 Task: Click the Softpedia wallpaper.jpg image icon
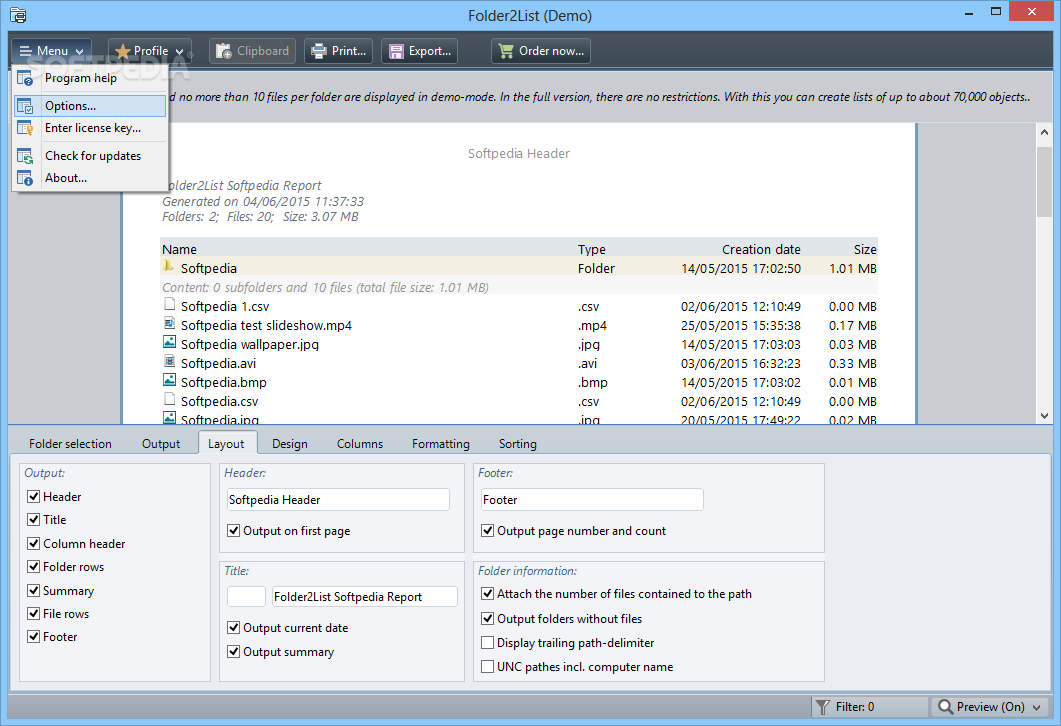click(x=169, y=342)
